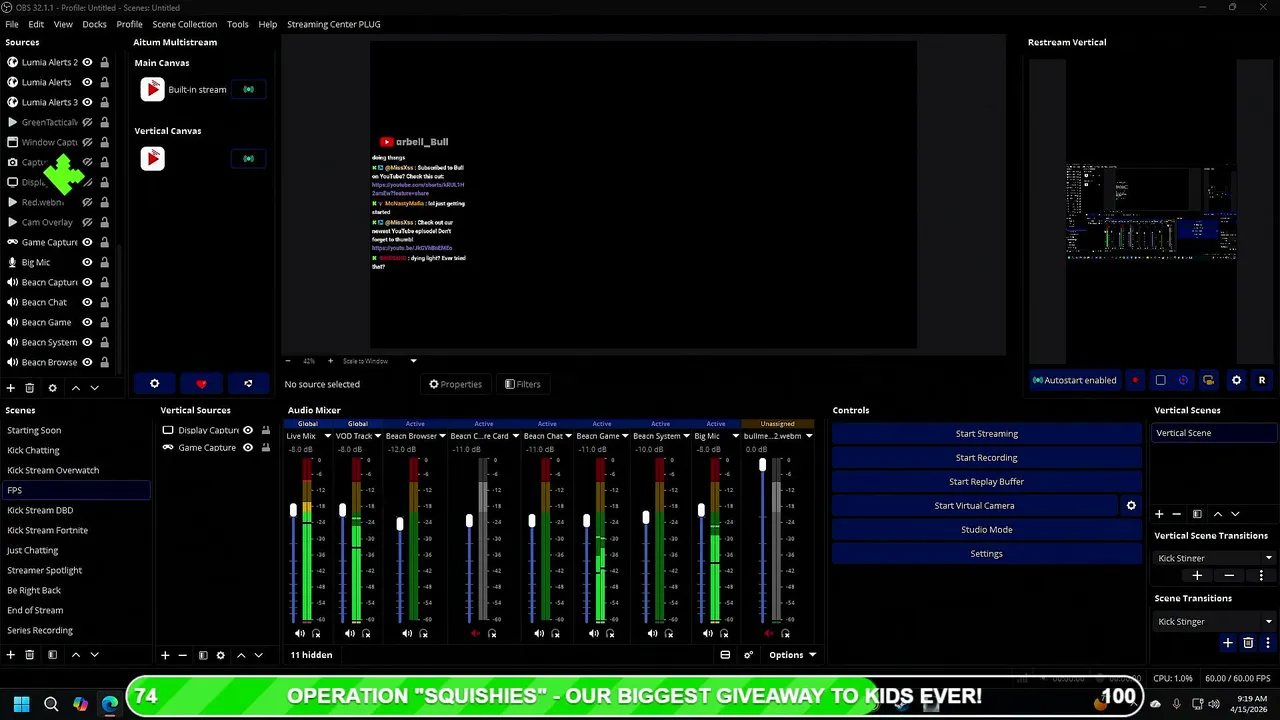
Task: Open the Docks menu
Action: tap(94, 24)
